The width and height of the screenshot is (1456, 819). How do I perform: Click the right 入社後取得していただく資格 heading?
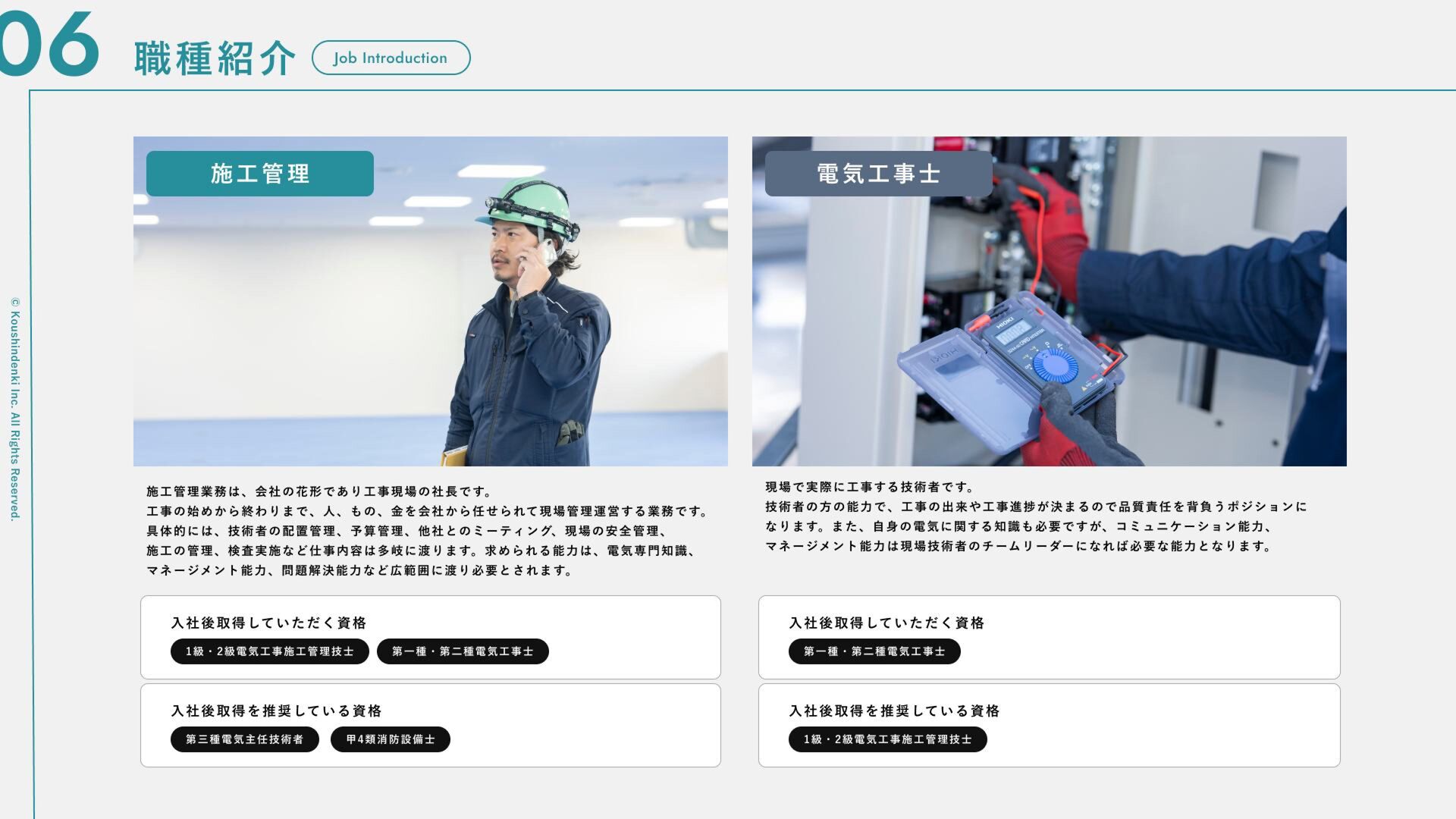(886, 623)
